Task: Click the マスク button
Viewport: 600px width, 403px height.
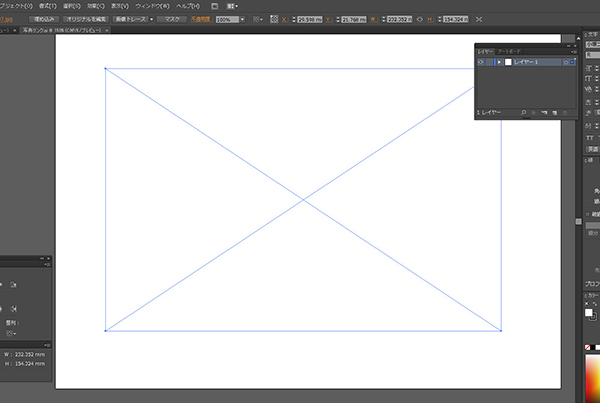Action: click(x=172, y=19)
